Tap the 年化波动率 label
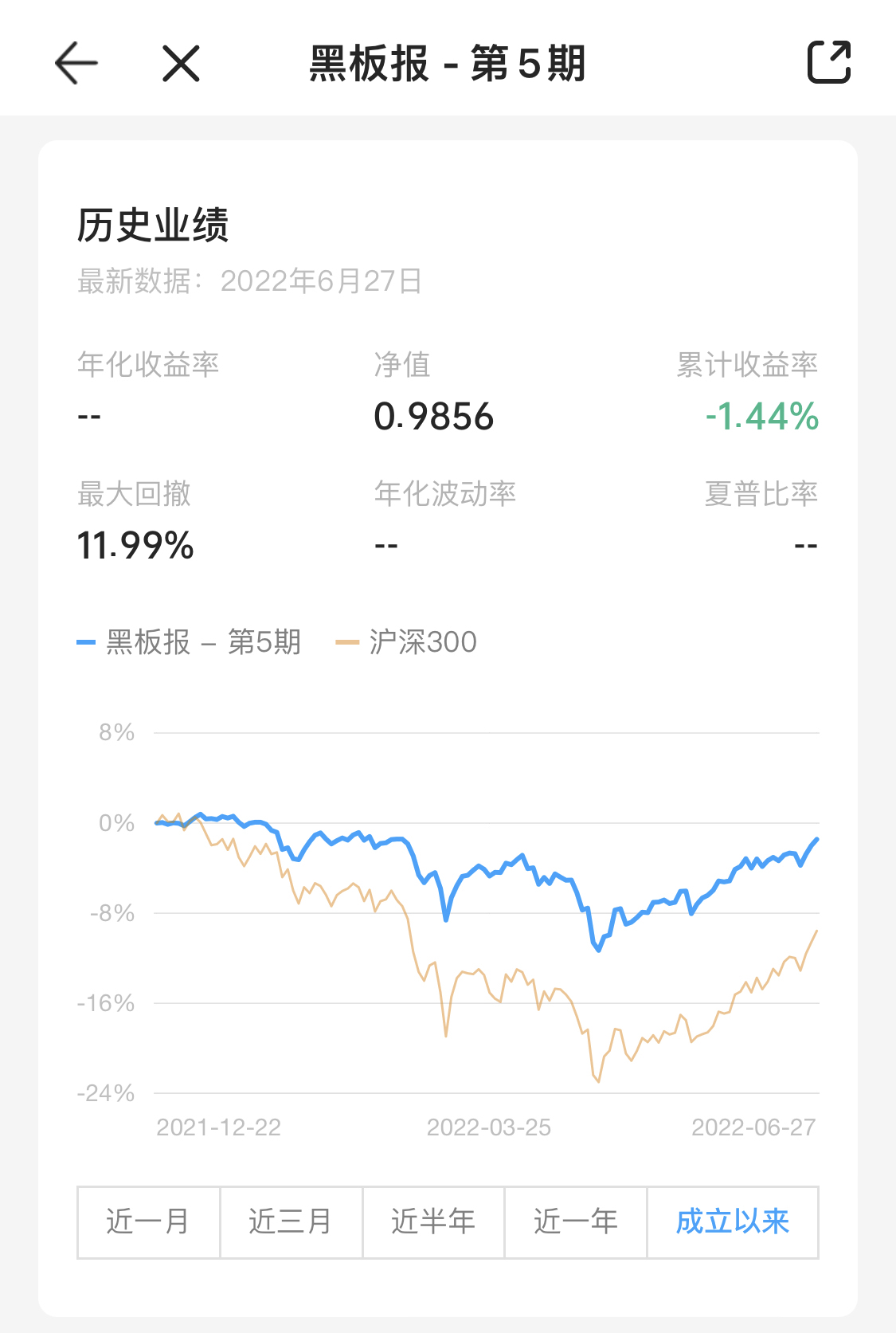896x1333 pixels. 445,494
